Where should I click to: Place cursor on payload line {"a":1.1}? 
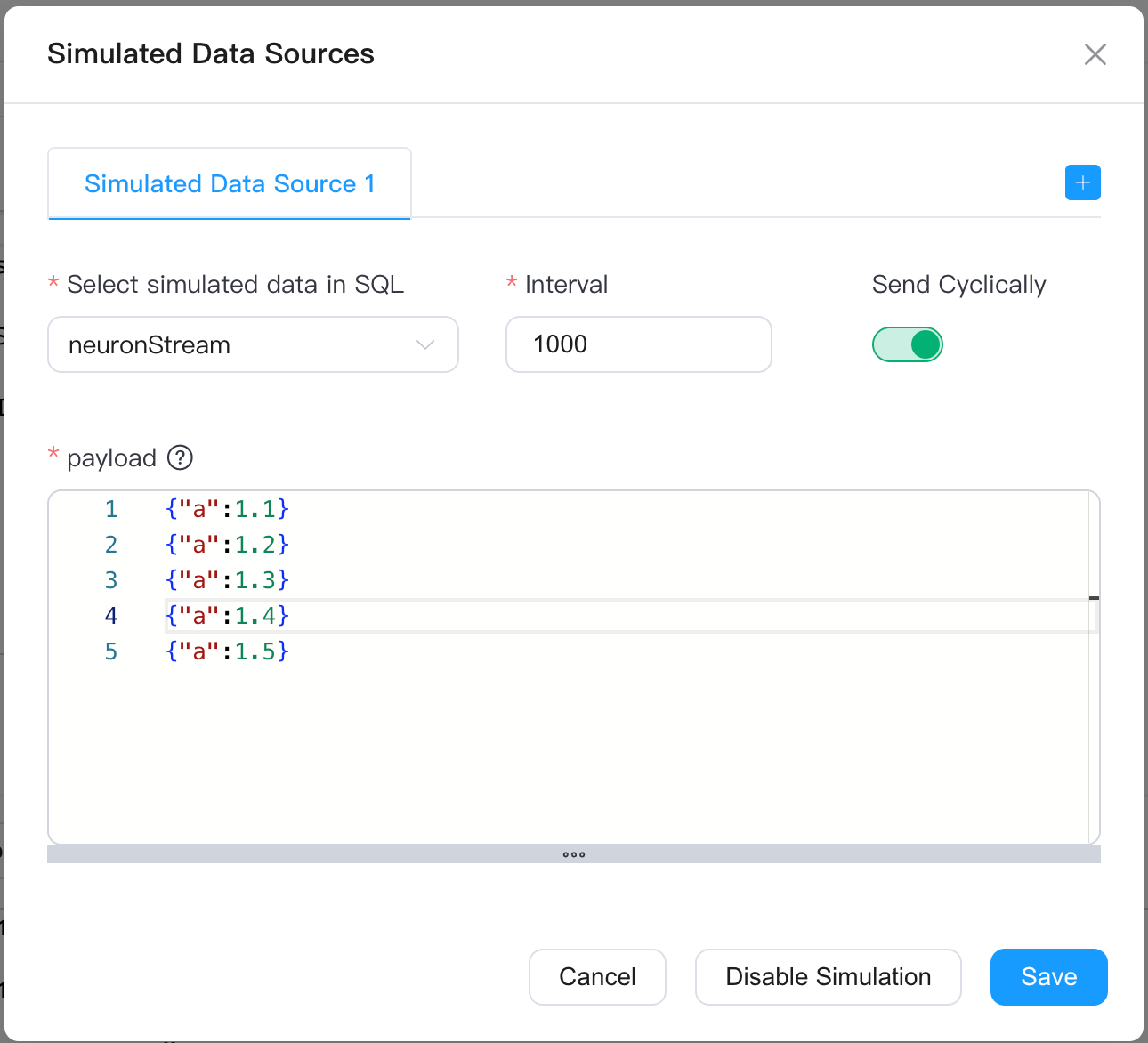coord(228,509)
